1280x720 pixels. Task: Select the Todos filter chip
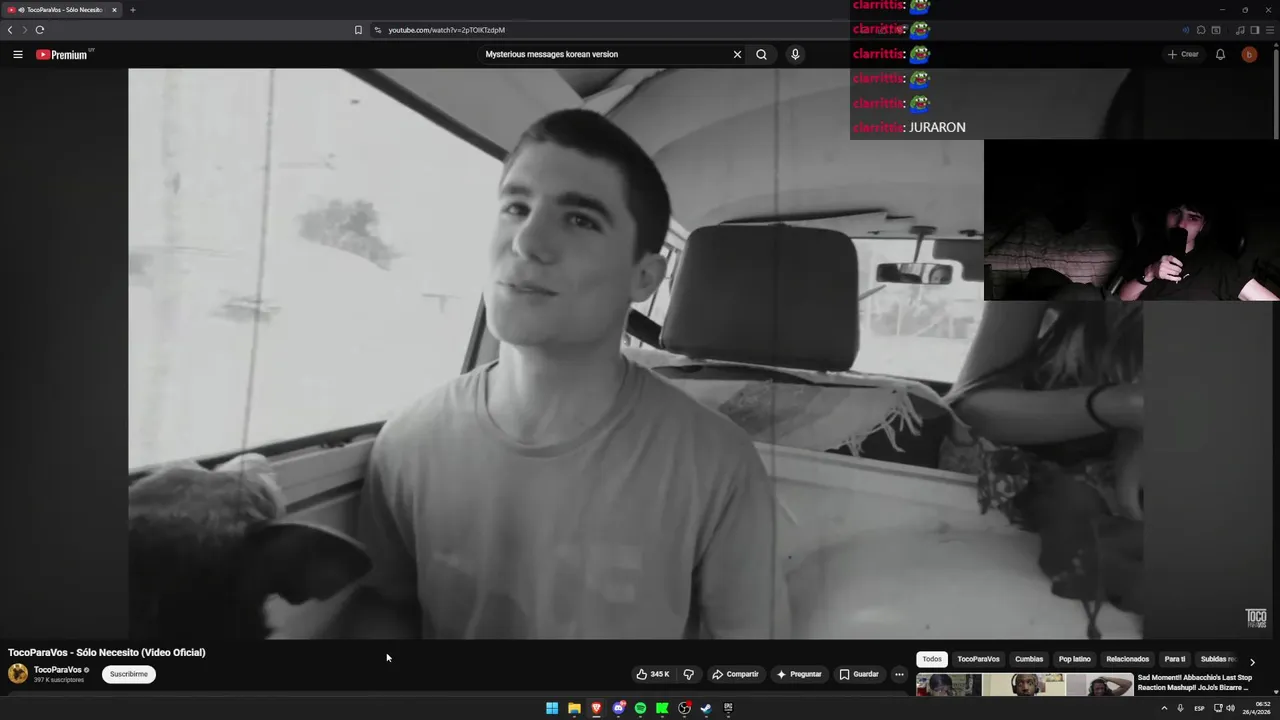(x=932, y=659)
